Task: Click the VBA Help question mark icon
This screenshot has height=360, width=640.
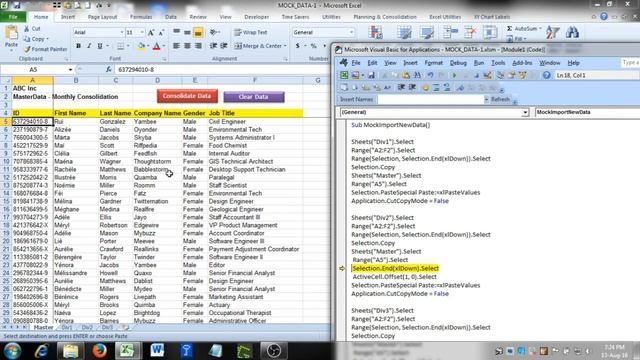Action: tap(547, 75)
